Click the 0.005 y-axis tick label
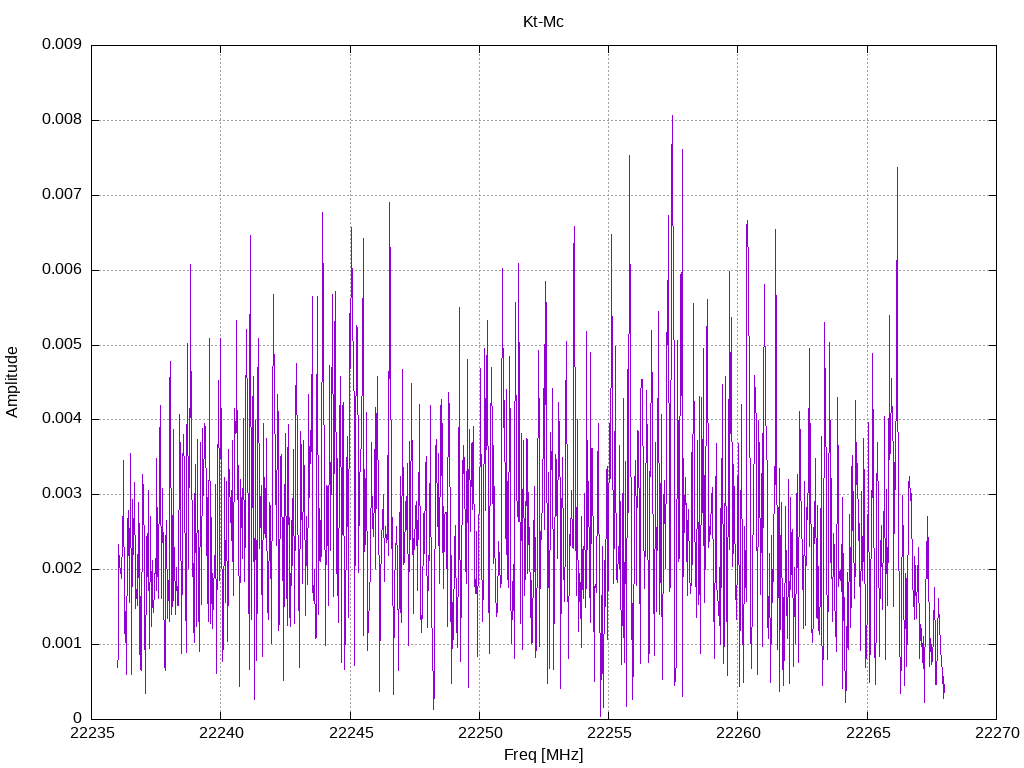The width and height of the screenshot is (1024, 768). point(62,344)
